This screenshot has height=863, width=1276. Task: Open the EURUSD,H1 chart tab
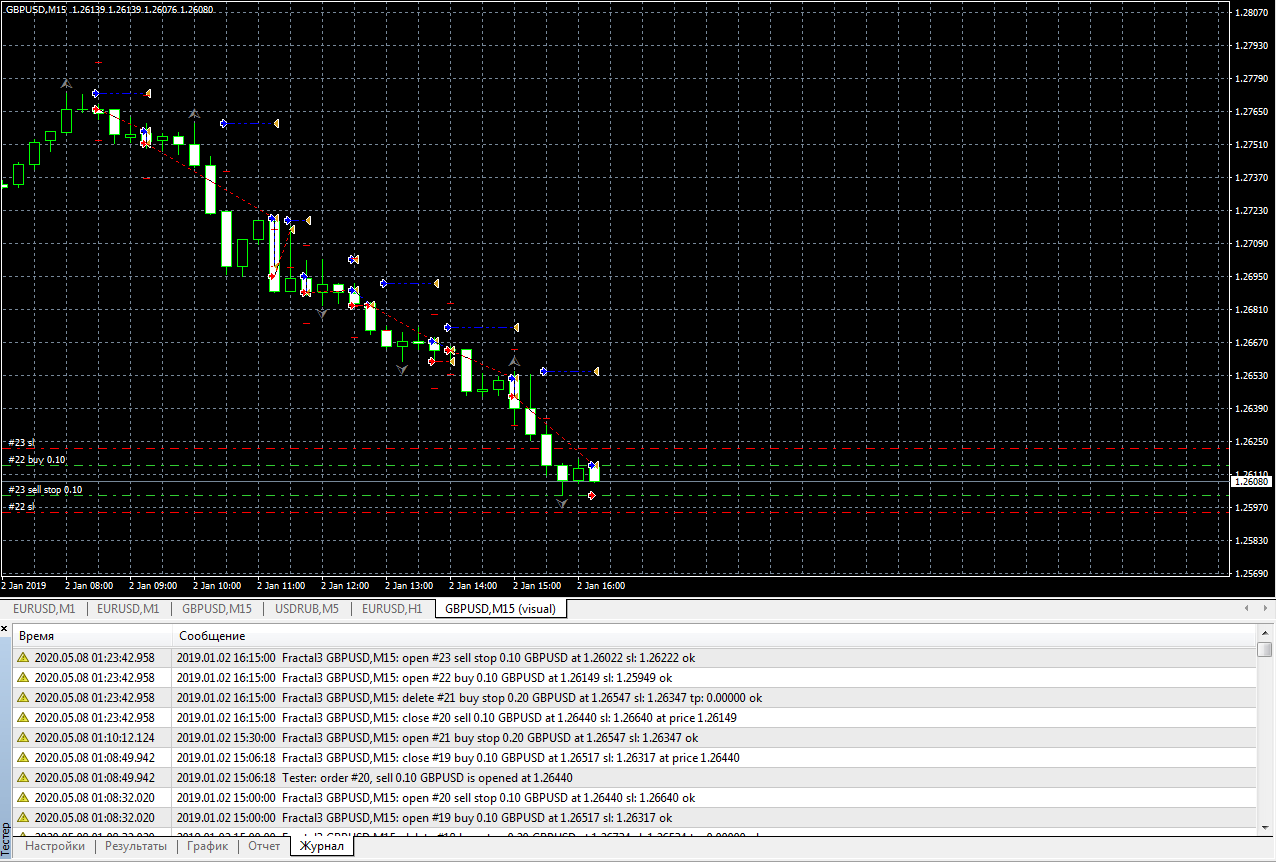(392, 608)
